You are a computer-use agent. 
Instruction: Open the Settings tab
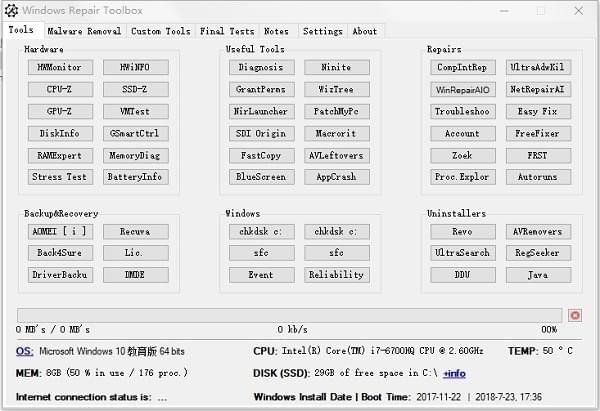click(x=322, y=31)
